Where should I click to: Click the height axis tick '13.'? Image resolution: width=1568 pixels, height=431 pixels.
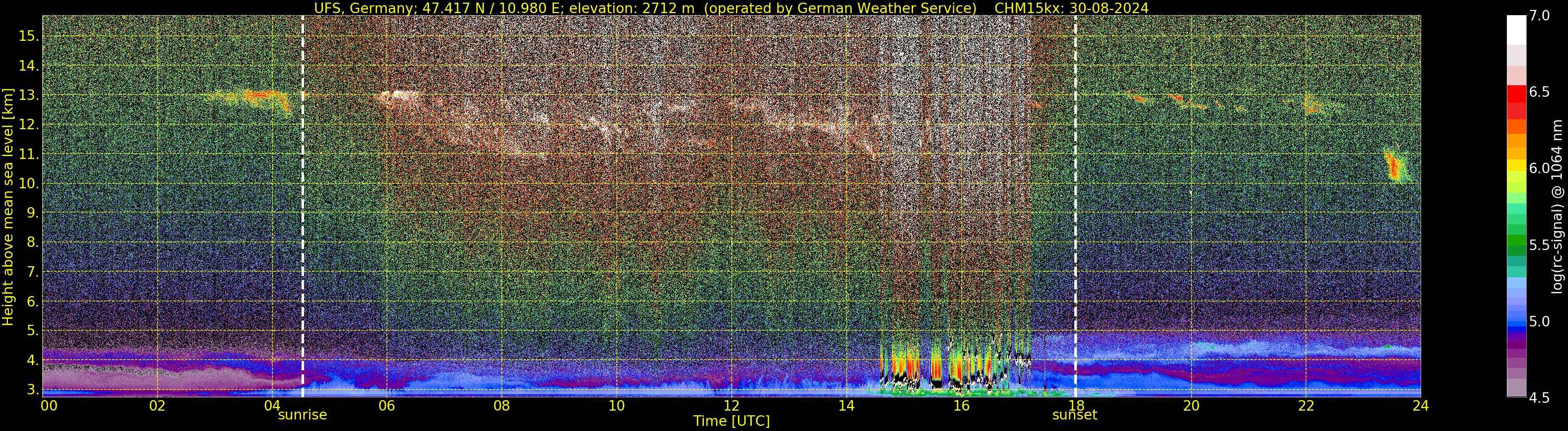pyautogui.click(x=29, y=95)
